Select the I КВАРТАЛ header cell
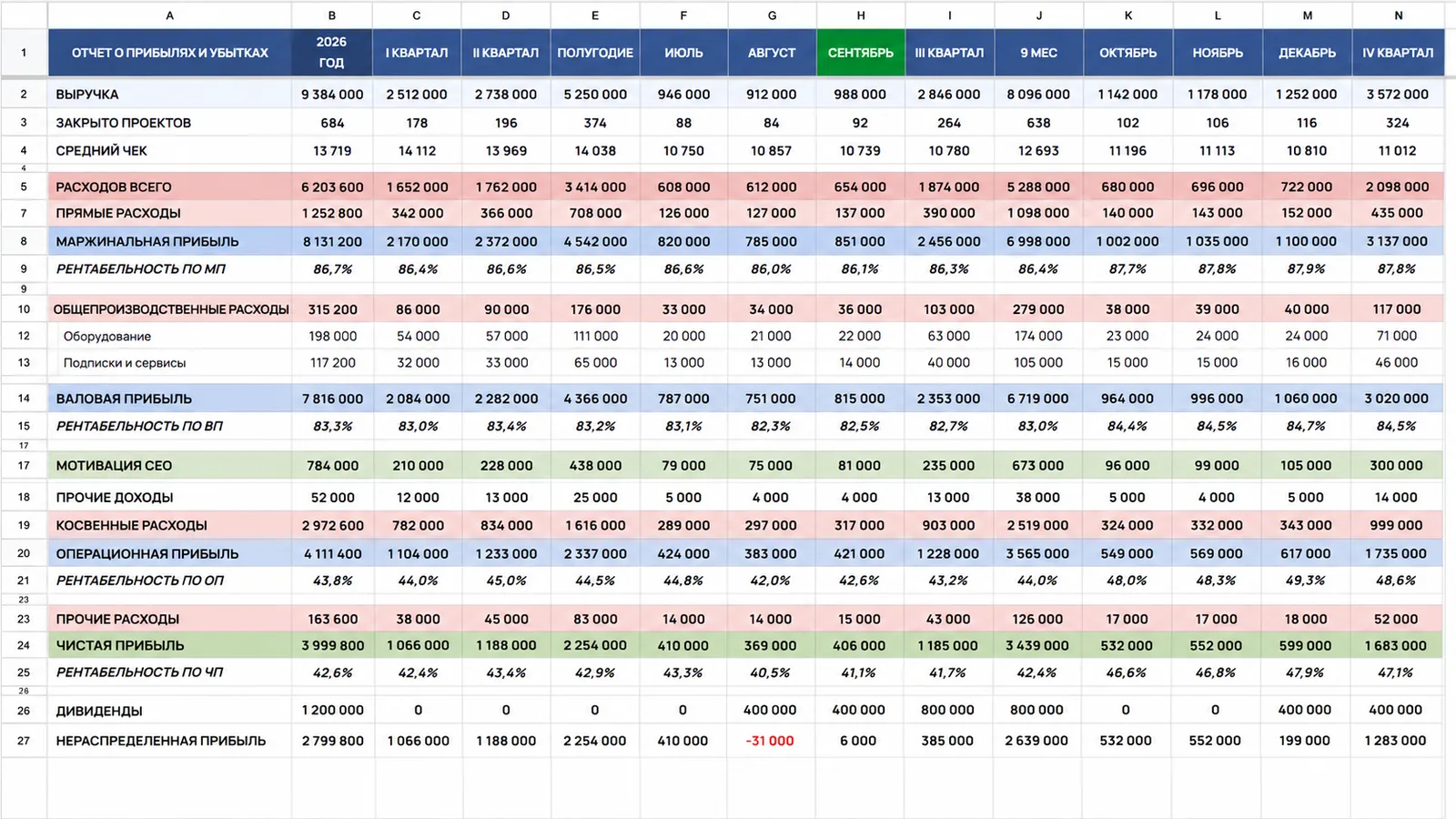 click(417, 53)
